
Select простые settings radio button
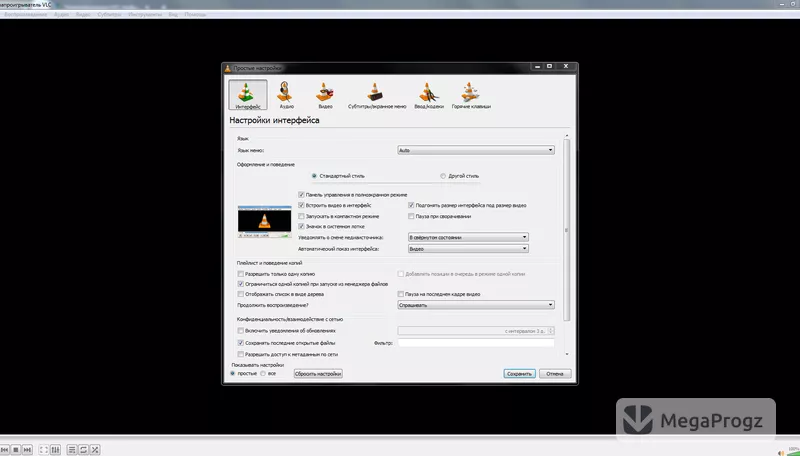point(233,374)
